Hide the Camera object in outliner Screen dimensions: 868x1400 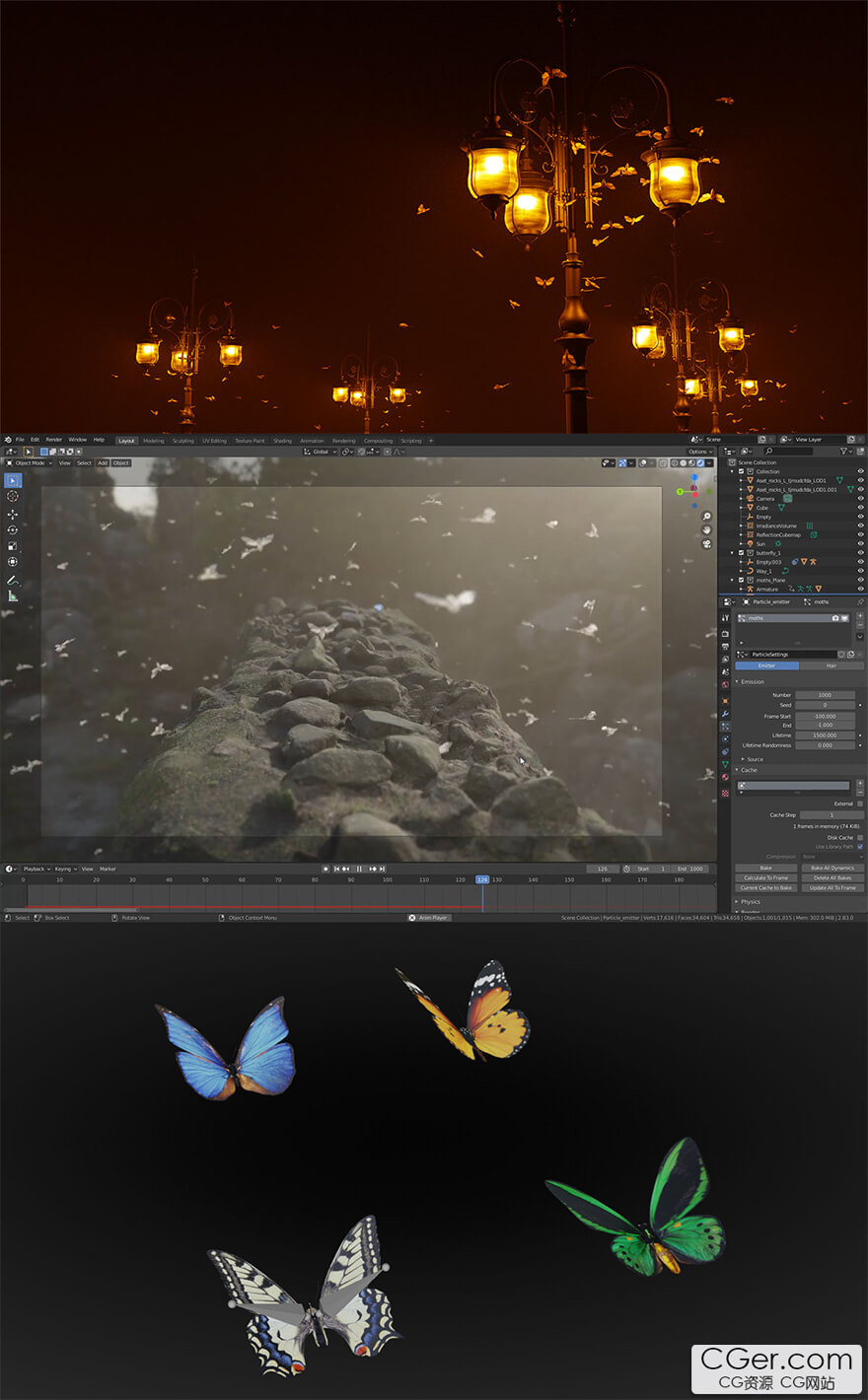tap(861, 499)
